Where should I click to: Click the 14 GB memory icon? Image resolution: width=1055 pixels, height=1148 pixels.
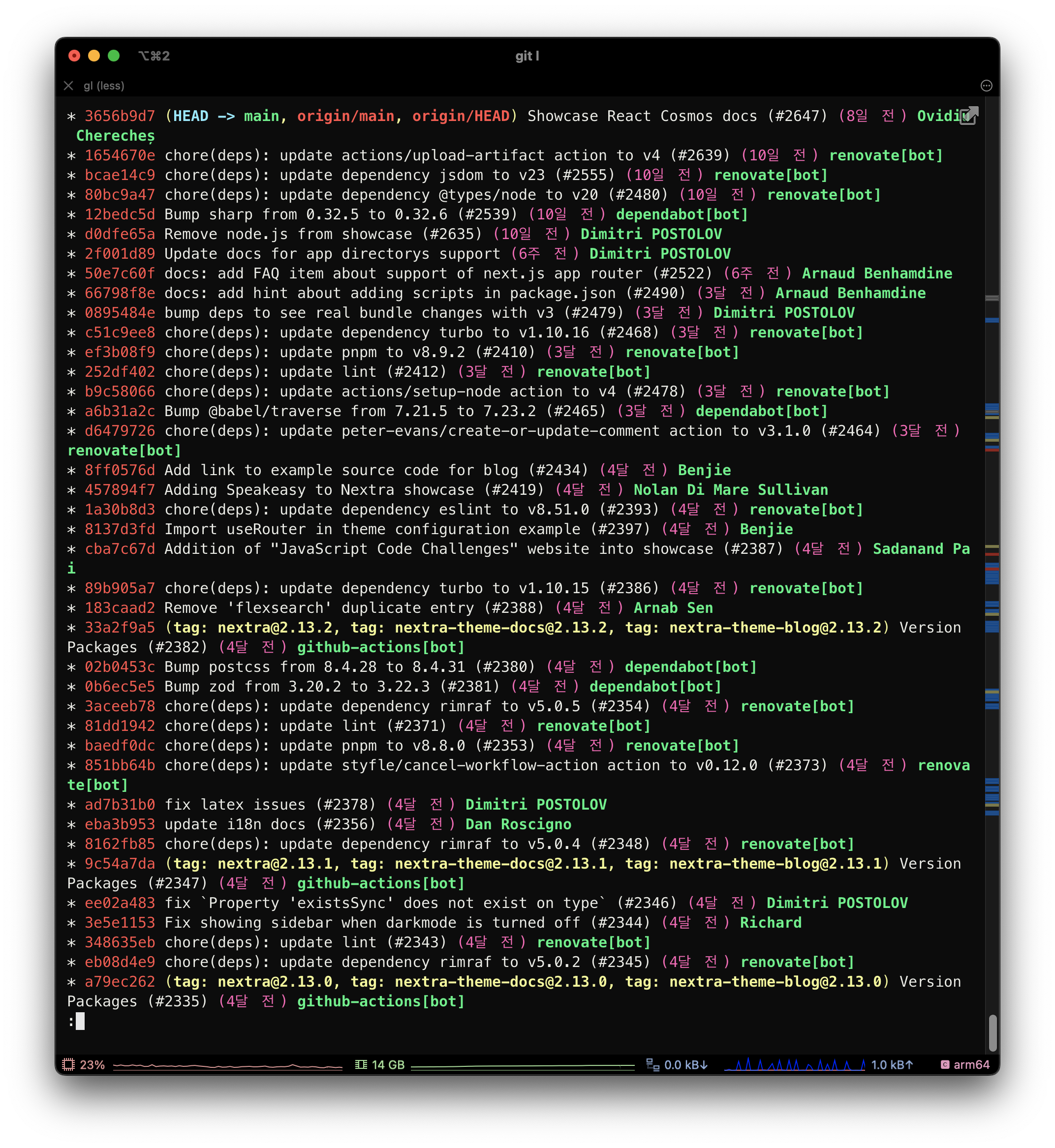click(x=361, y=1065)
